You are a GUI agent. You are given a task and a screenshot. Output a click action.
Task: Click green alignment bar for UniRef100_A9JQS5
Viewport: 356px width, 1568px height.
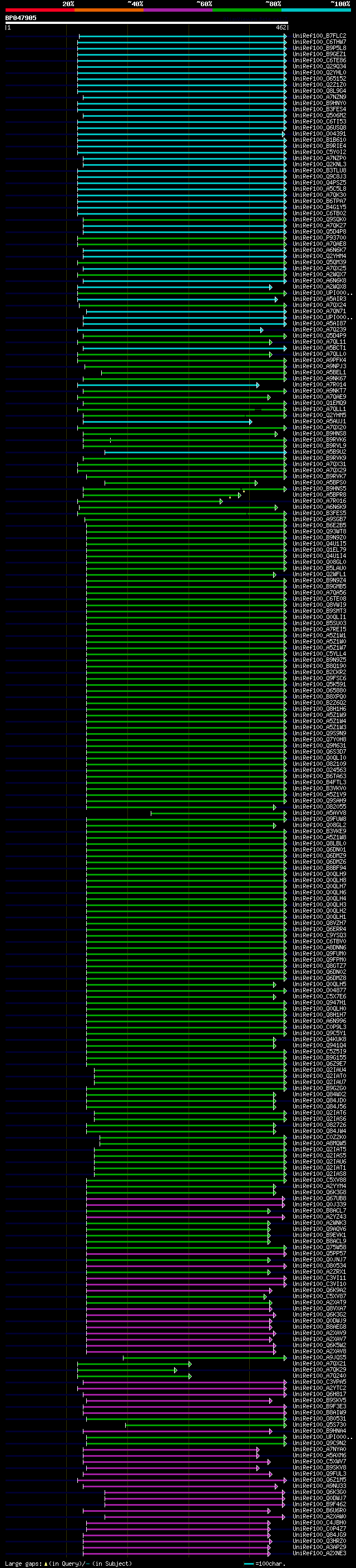[205, 1357]
